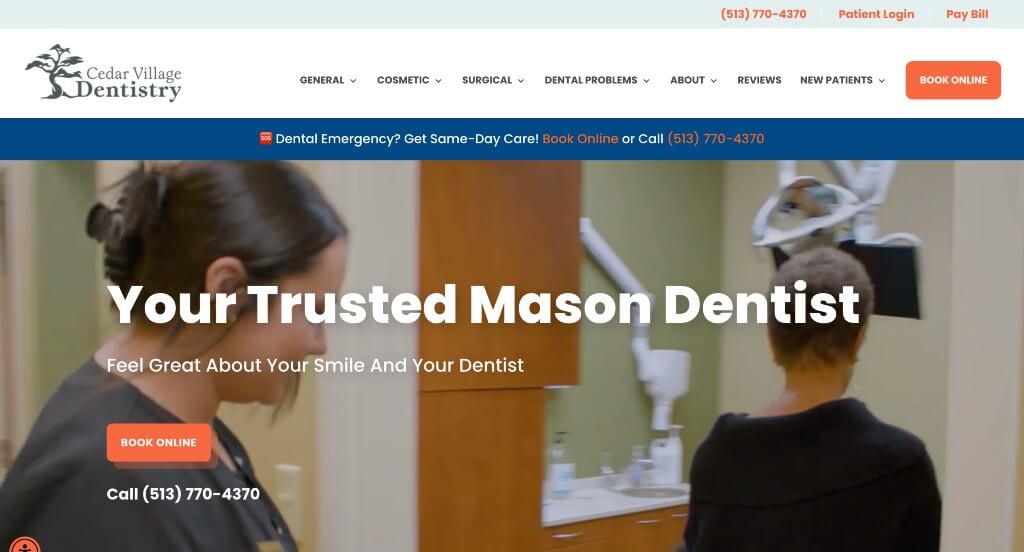
Task: Click the phone number in the blue banner
Action: pos(715,138)
